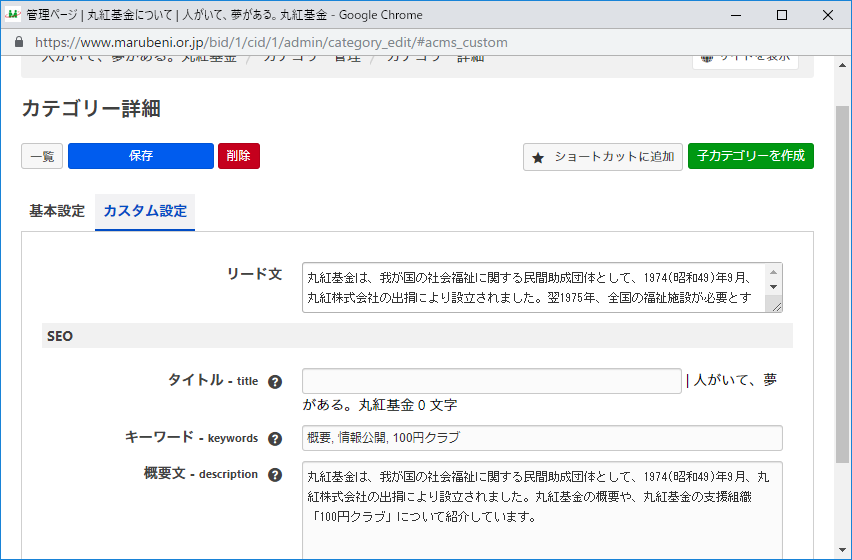The width and height of the screenshot is (852, 560).
Task: Click the red 削除 button
Action: coord(238,156)
